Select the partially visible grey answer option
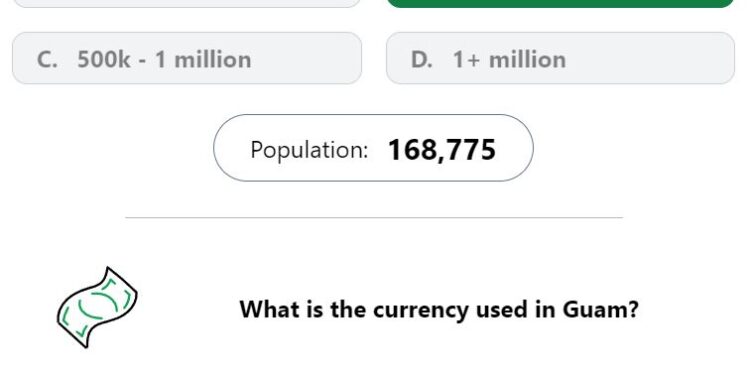This screenshot has width=750, height=375. (187, 3)
